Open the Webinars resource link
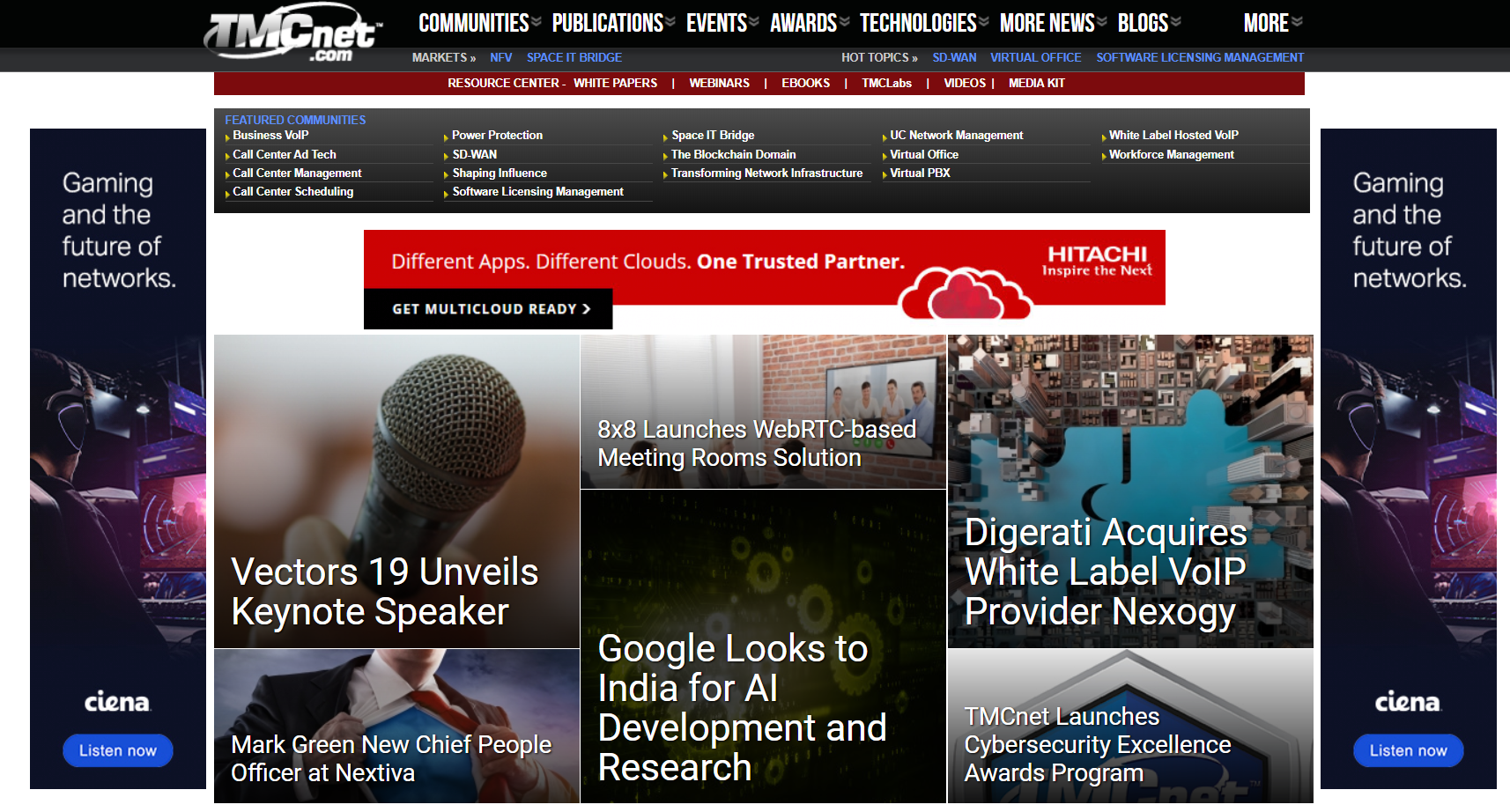Viewport: 1510px width, 812px height. (x=719, y=83)
